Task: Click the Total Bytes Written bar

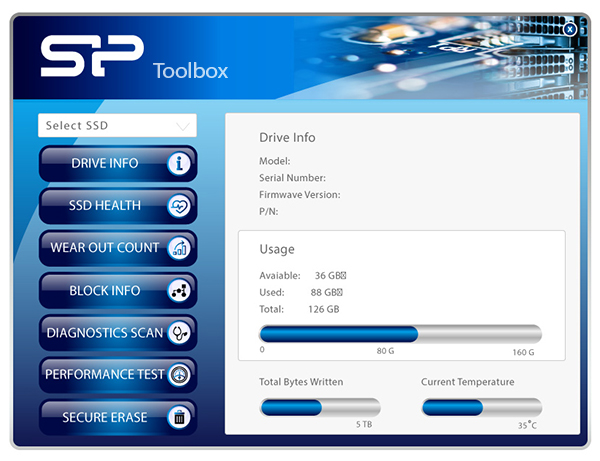Action: click(x=320, y=407)
